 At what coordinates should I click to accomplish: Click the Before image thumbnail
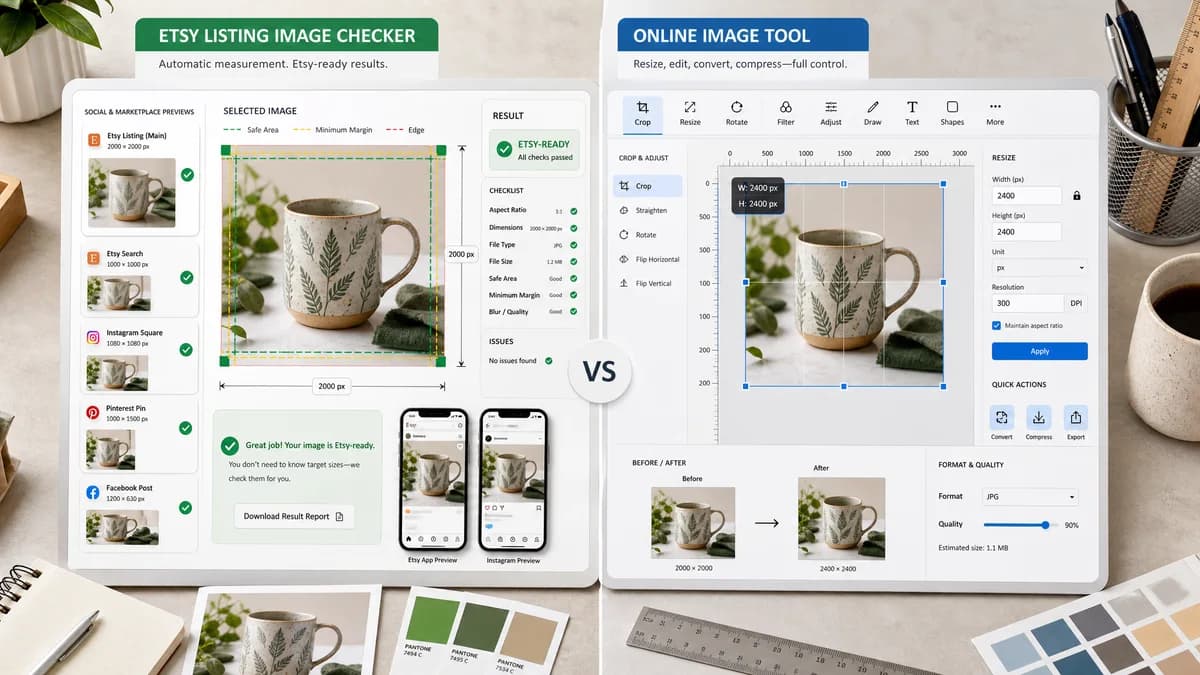tap(693, 522)
